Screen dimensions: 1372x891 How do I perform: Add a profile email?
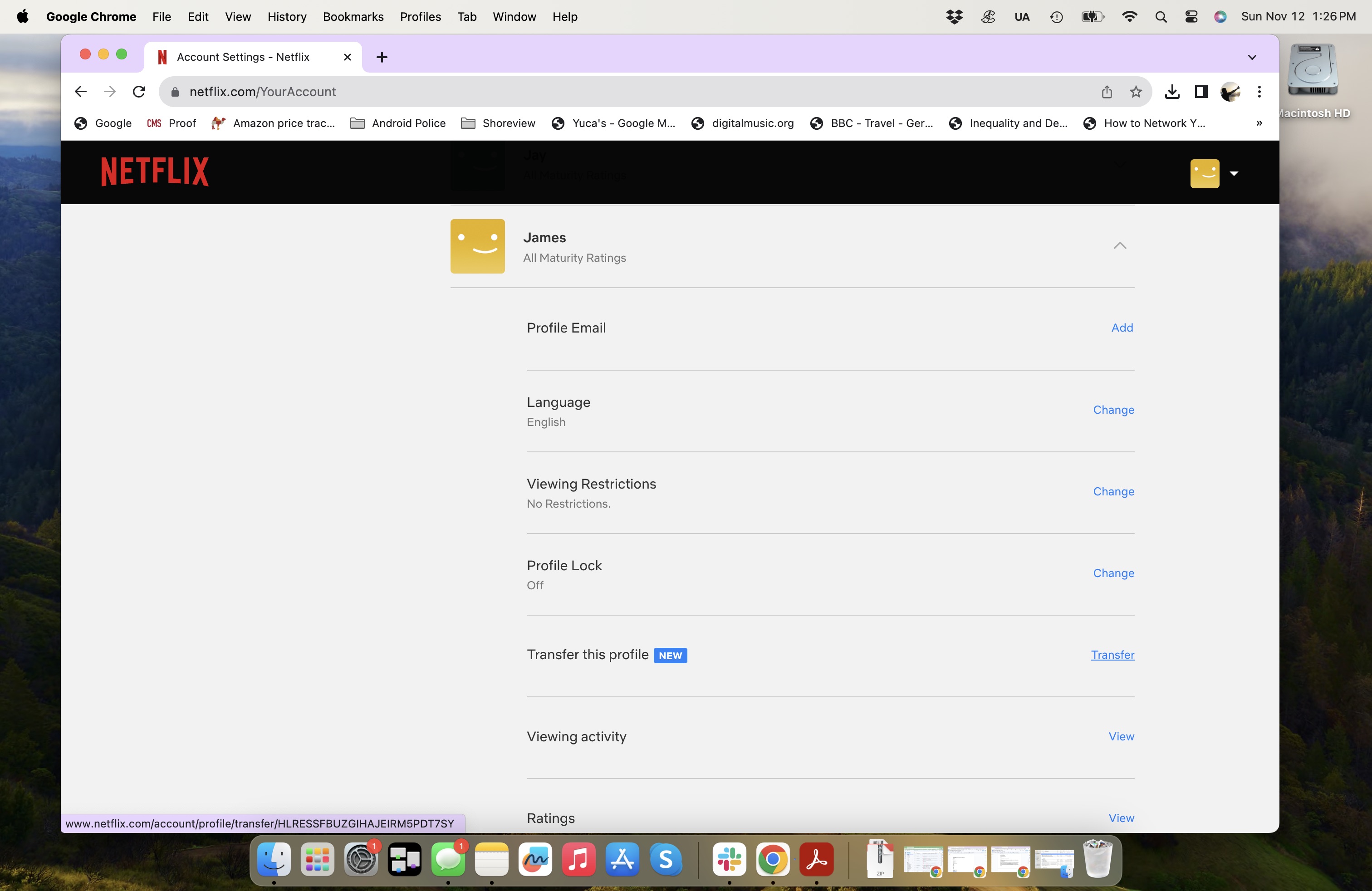[x=1122, y=328]
